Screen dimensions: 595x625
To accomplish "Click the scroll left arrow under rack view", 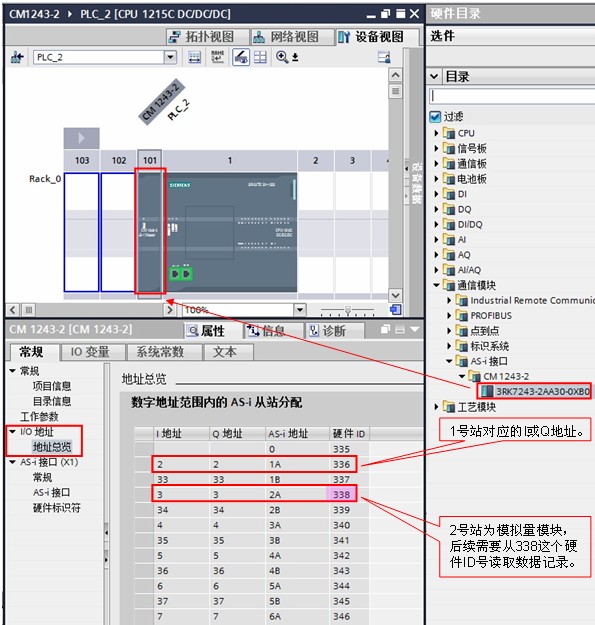I will 13,310.
